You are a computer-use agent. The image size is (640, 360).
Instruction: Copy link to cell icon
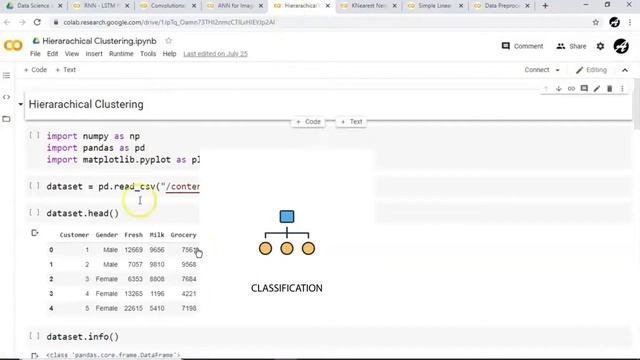pos(571,89)
